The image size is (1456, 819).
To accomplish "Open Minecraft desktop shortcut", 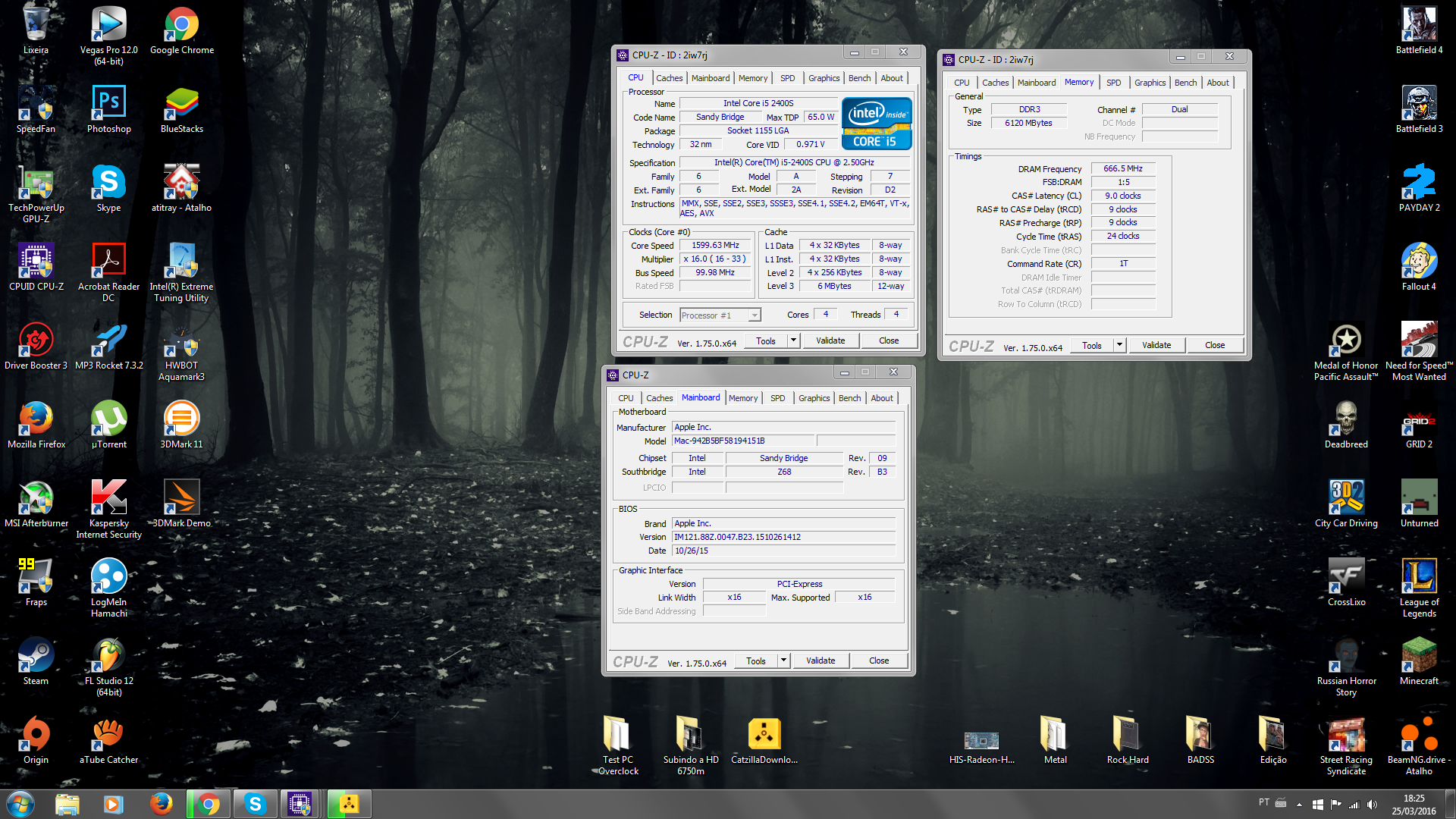I will click(x=1419, y=661).
